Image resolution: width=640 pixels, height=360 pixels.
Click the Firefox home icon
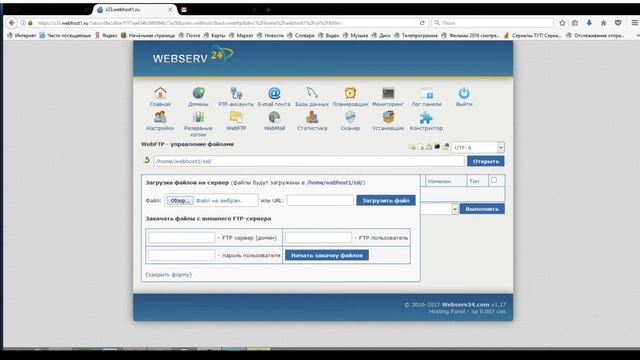[x=603, y=23]
